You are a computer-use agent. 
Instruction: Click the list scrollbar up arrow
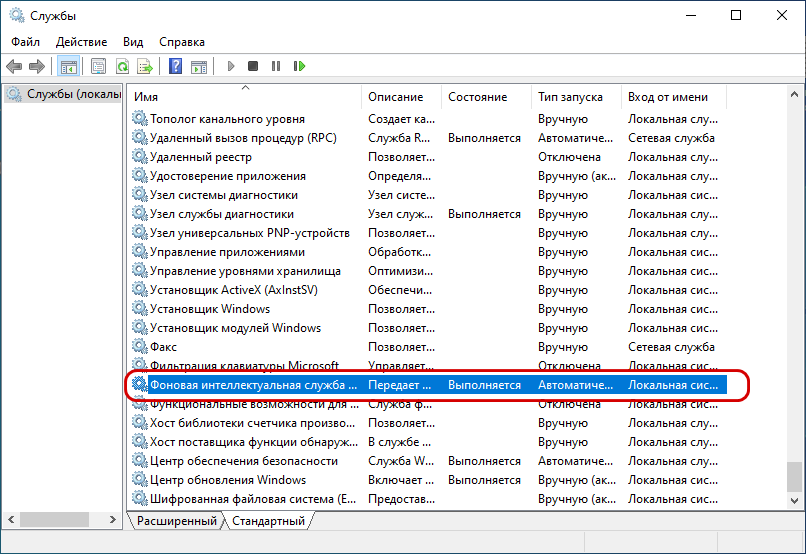[794, 94]
